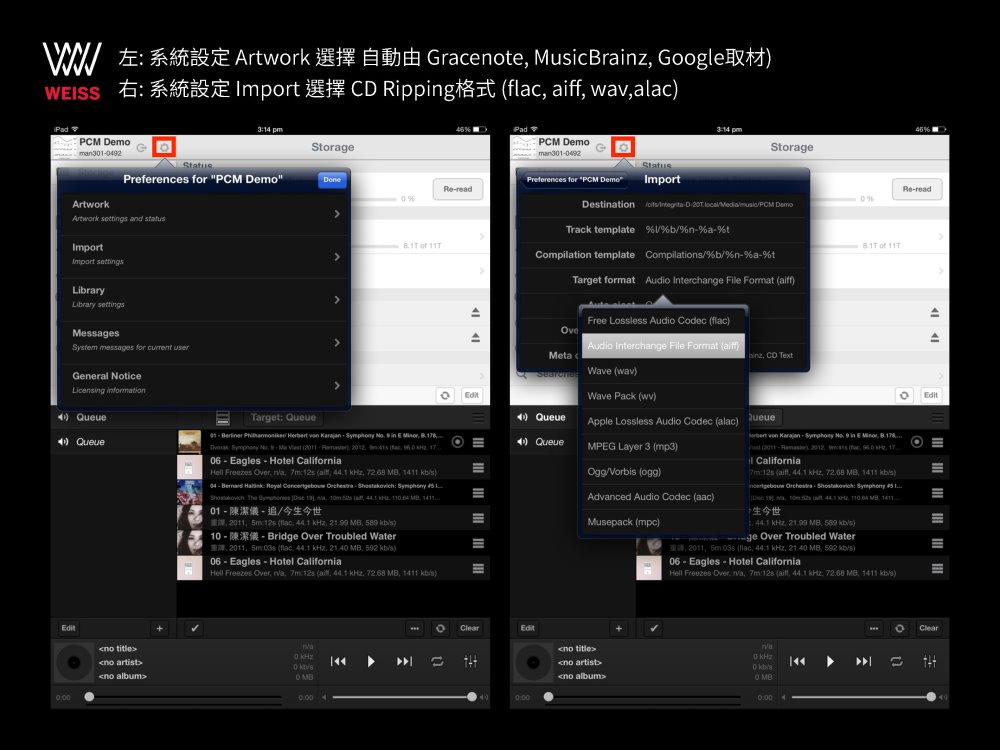Tap add plus button in left screenshot

[159, 628]
